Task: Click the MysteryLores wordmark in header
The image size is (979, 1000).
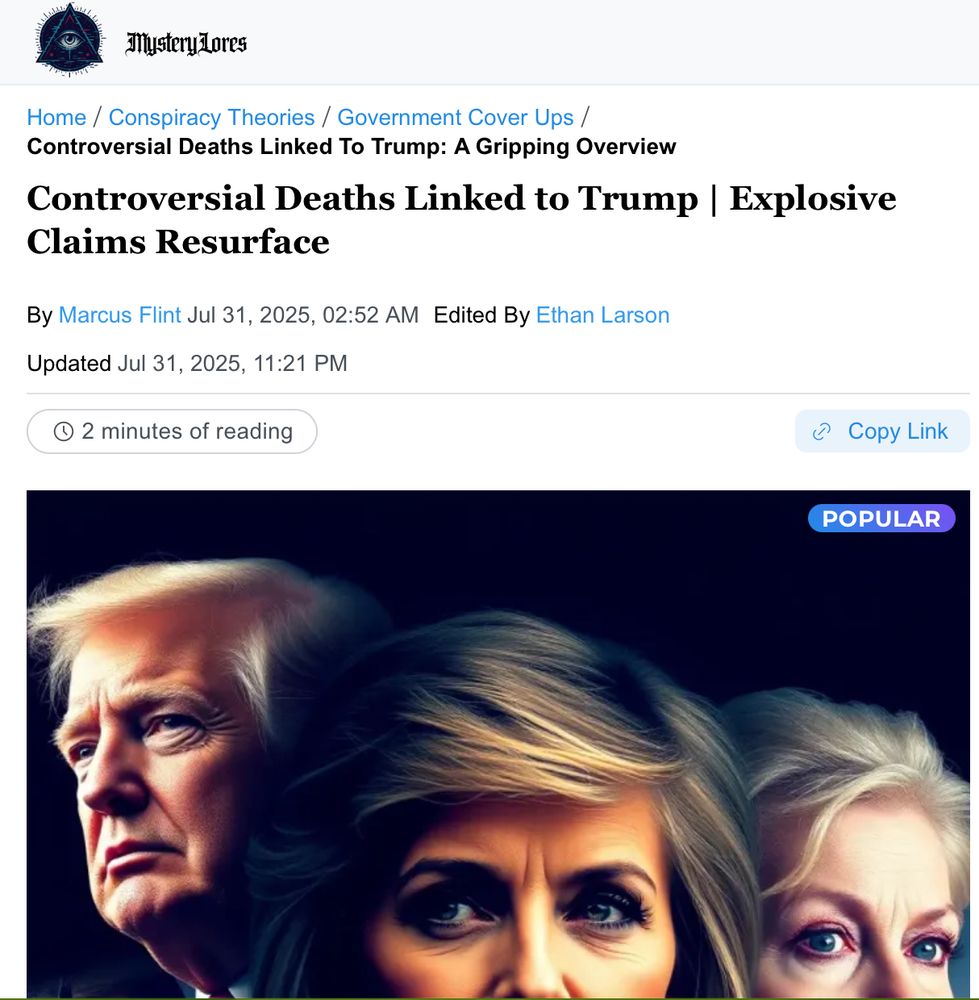Action: point(186,43)
